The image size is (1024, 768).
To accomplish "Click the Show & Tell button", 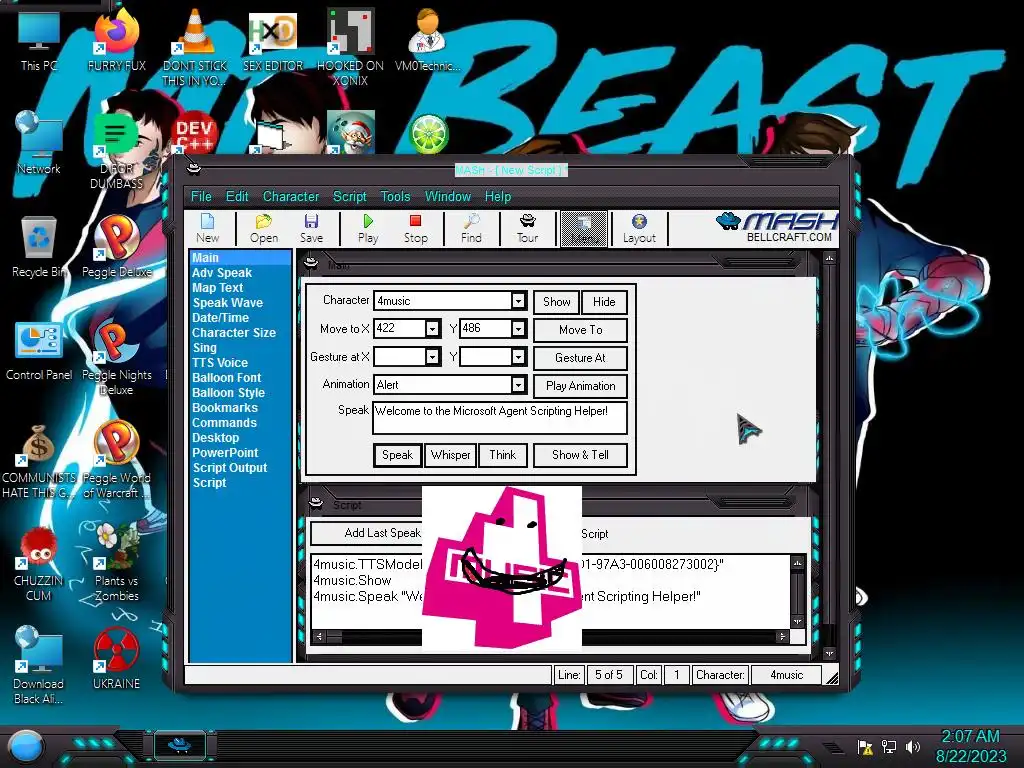I will [x=581, y=455].
